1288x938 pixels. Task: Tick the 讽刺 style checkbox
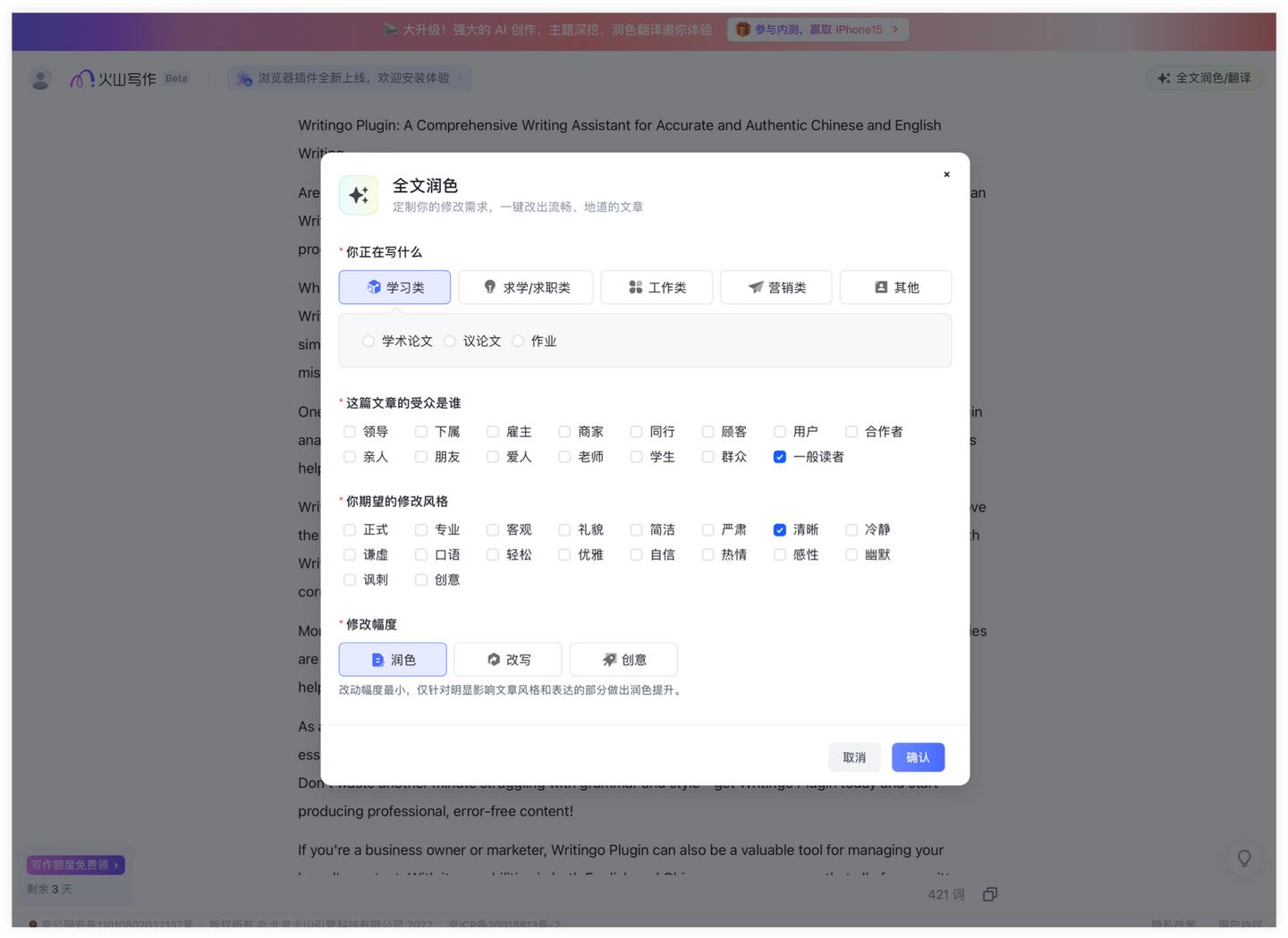[x=350, y=580]
